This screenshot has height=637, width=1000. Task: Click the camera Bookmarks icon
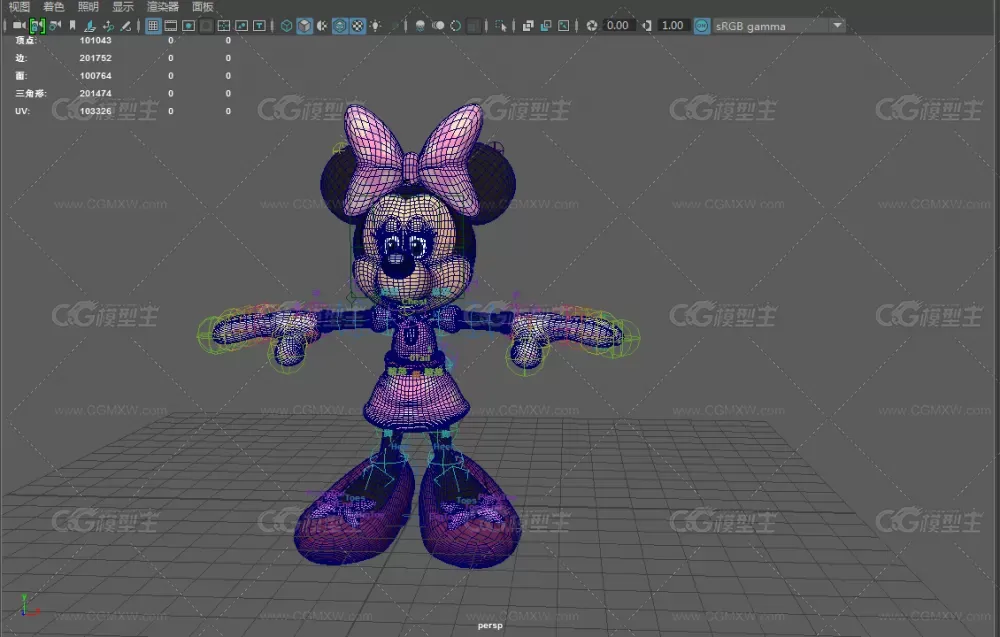(x=73, y=26)
